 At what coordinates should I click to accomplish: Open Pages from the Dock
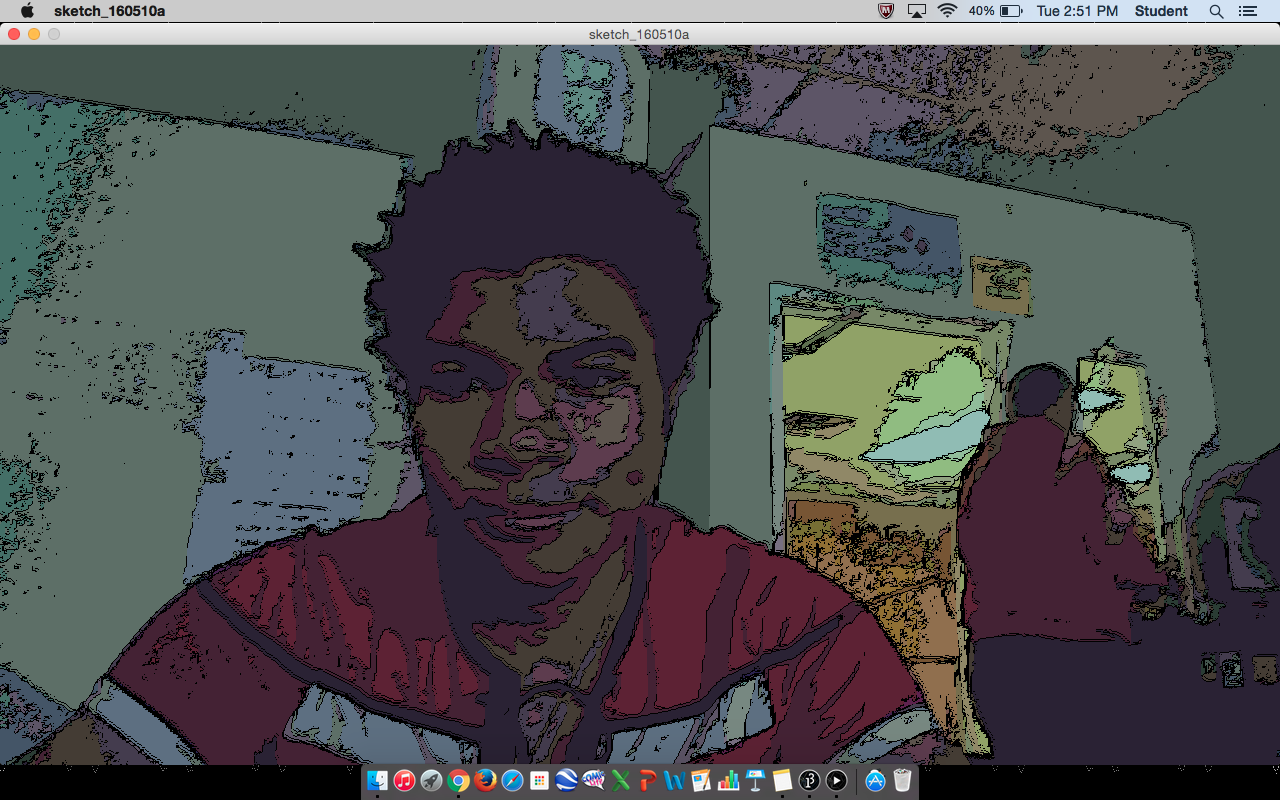(701, 780)
